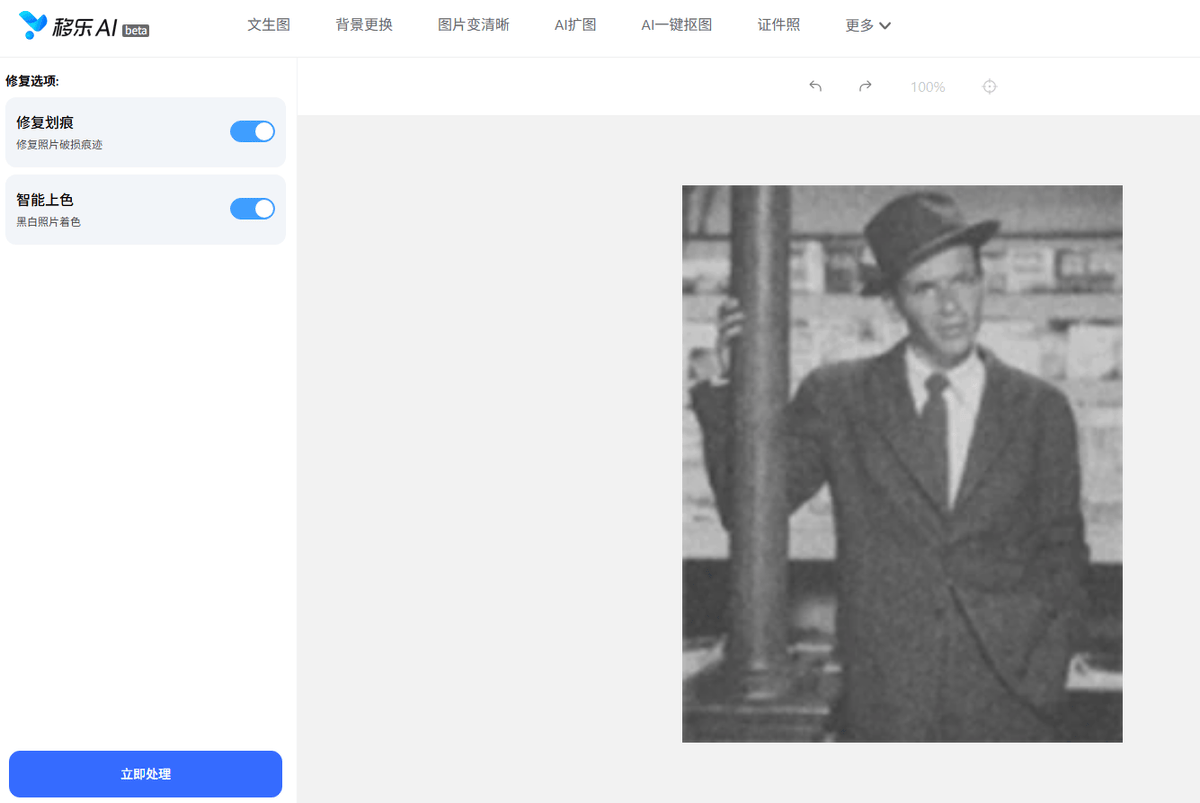Viewport: 1200px width, 803px height.
Task: Click the recenter crosshair icon
Action: [989, 87]
